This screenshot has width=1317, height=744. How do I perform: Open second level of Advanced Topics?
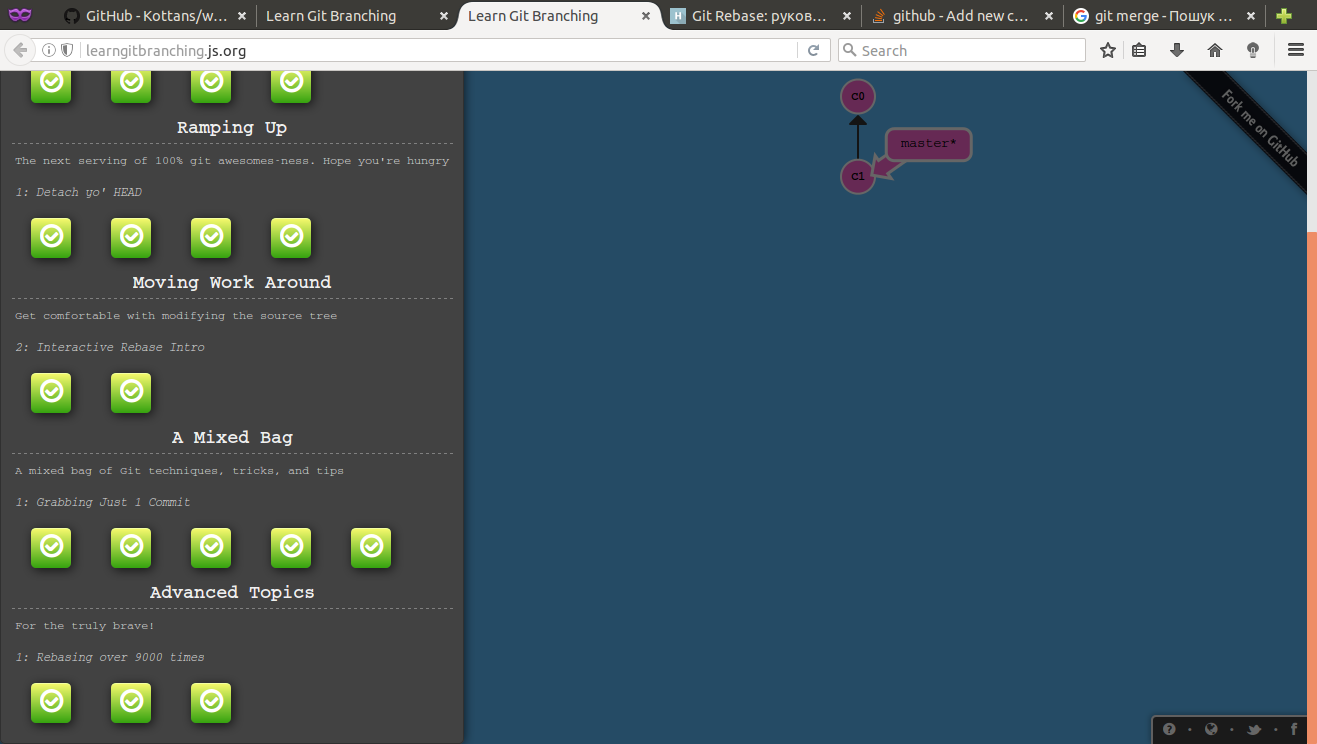pyautogui.click(x=131, y=702)
